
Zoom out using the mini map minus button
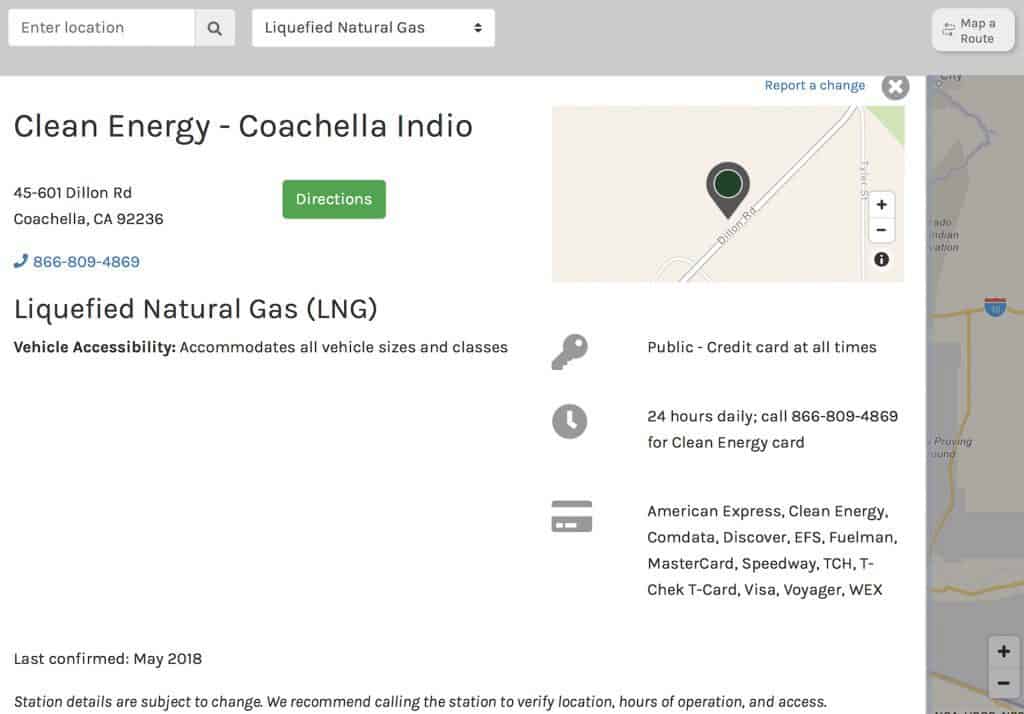pos(881,230)
